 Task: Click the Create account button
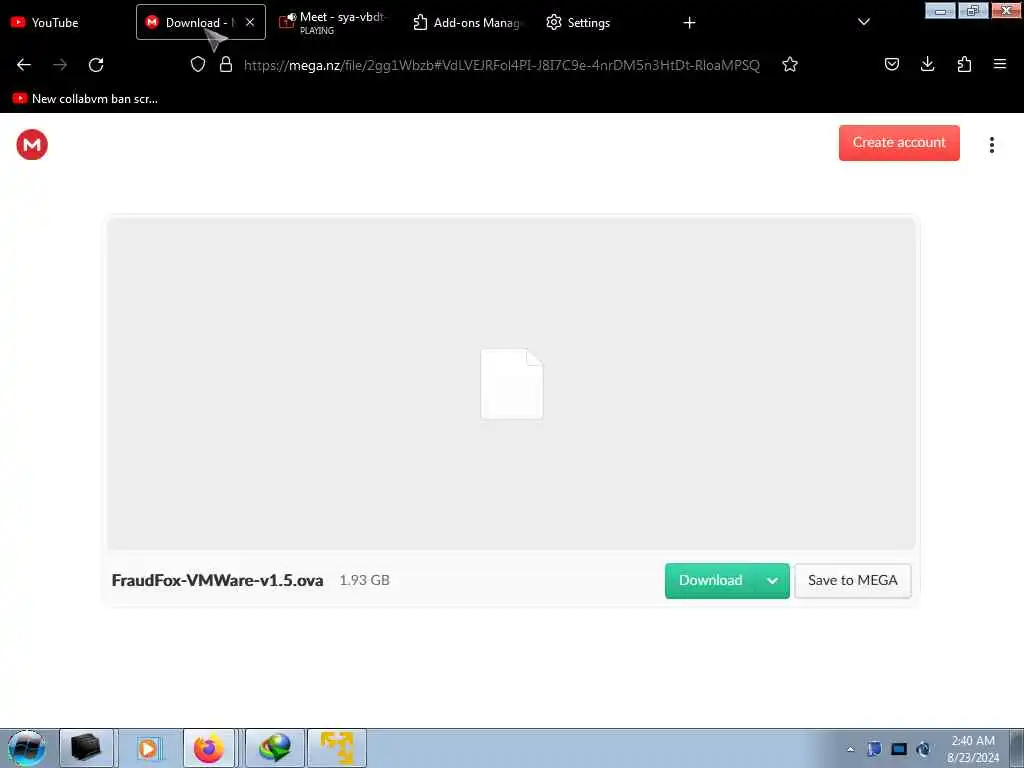tap(899, 142)
